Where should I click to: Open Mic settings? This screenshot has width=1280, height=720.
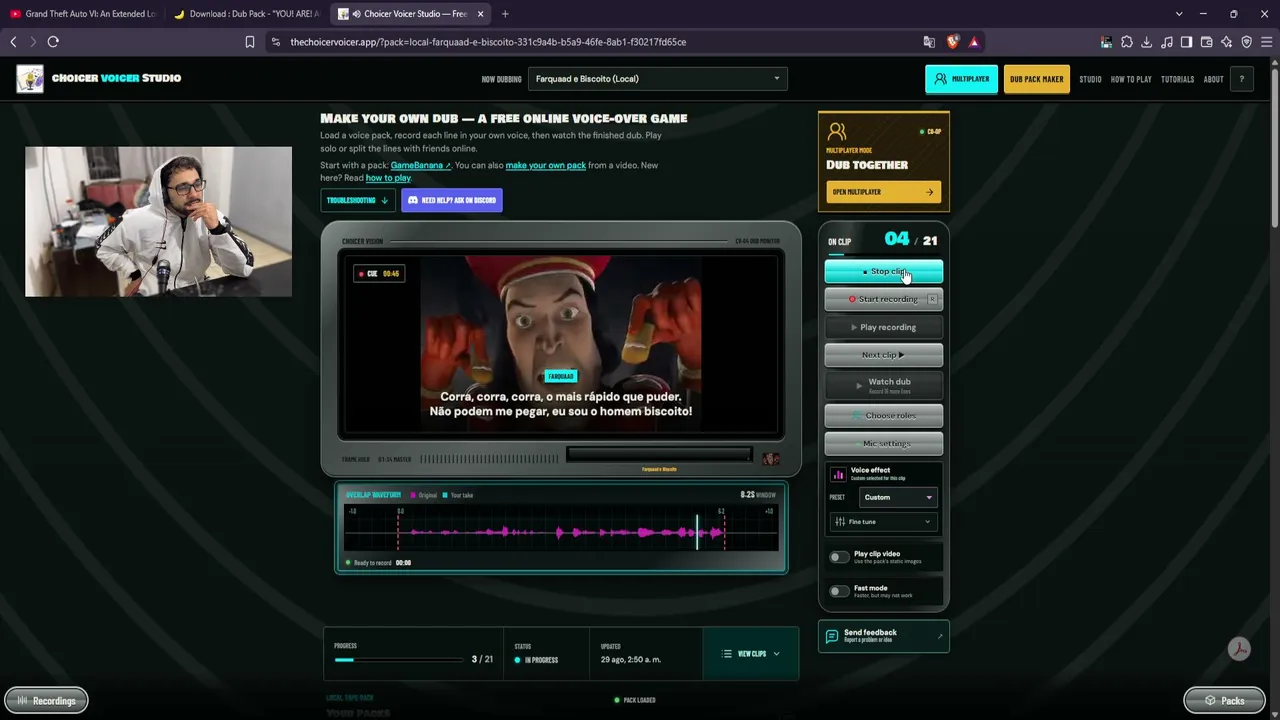point(884,443)
